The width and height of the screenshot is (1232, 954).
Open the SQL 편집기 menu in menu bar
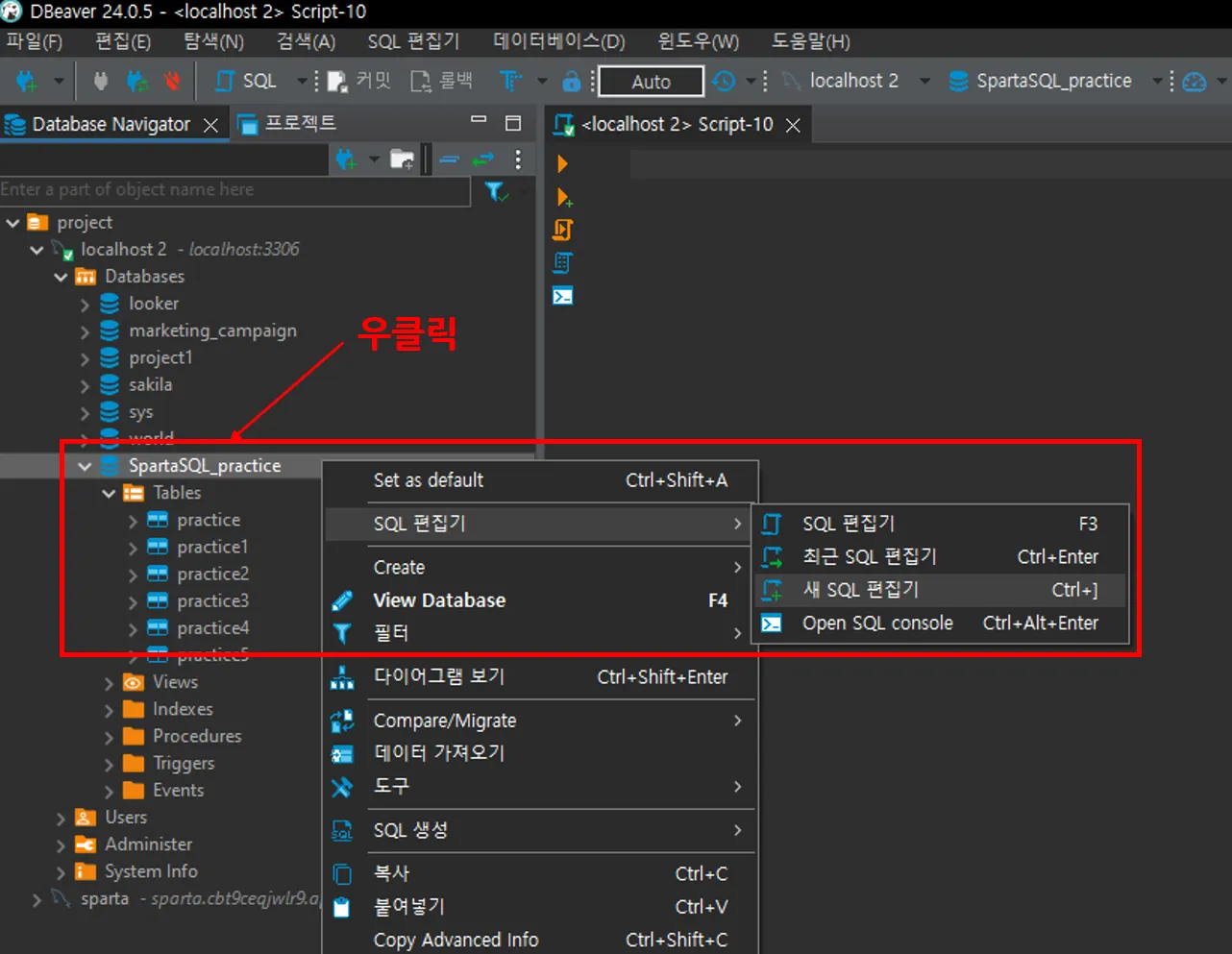[x=413, y=42]
